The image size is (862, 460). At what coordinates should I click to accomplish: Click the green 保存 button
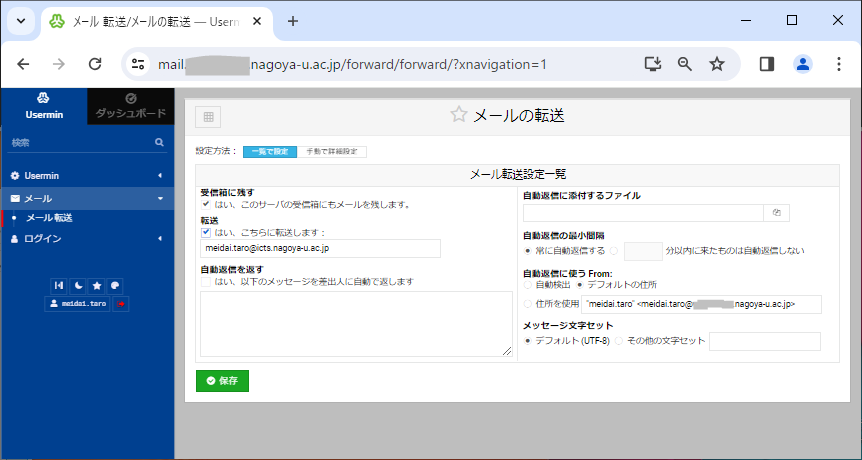(x=223, y=381)
